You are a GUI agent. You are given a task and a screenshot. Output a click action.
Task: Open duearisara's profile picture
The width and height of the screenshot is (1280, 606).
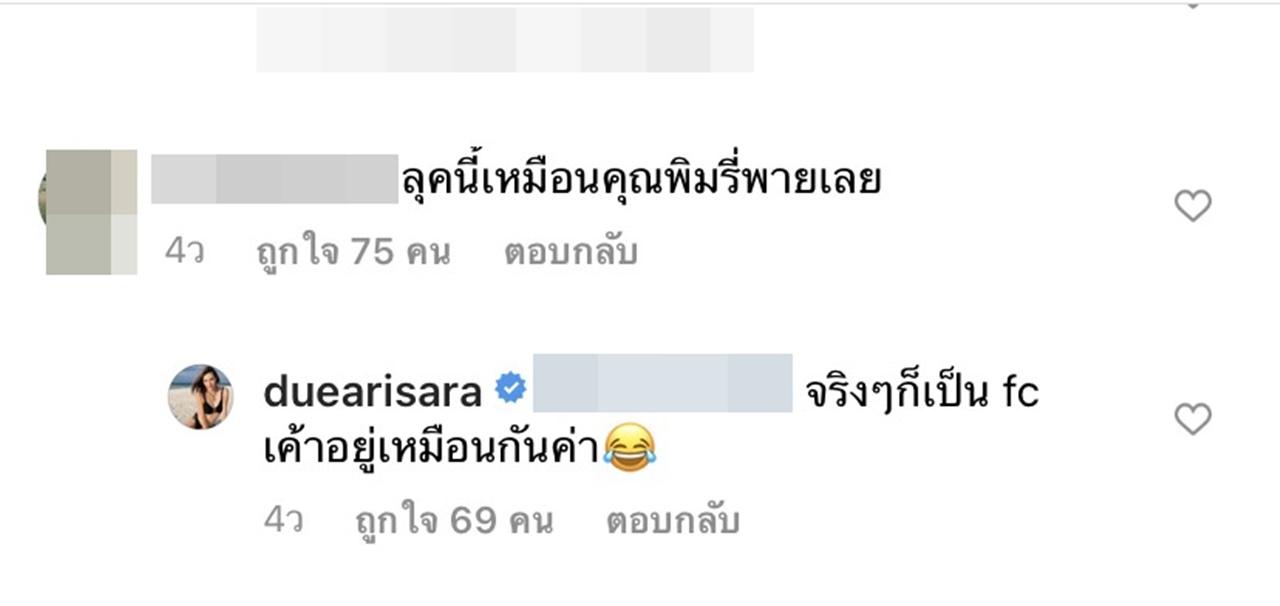200,397
